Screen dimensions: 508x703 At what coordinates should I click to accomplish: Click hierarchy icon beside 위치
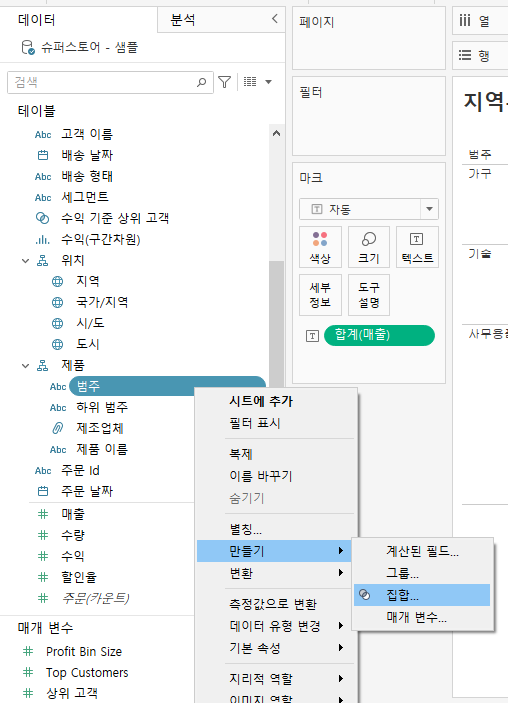pyautogui.click(x=43, y=260)
